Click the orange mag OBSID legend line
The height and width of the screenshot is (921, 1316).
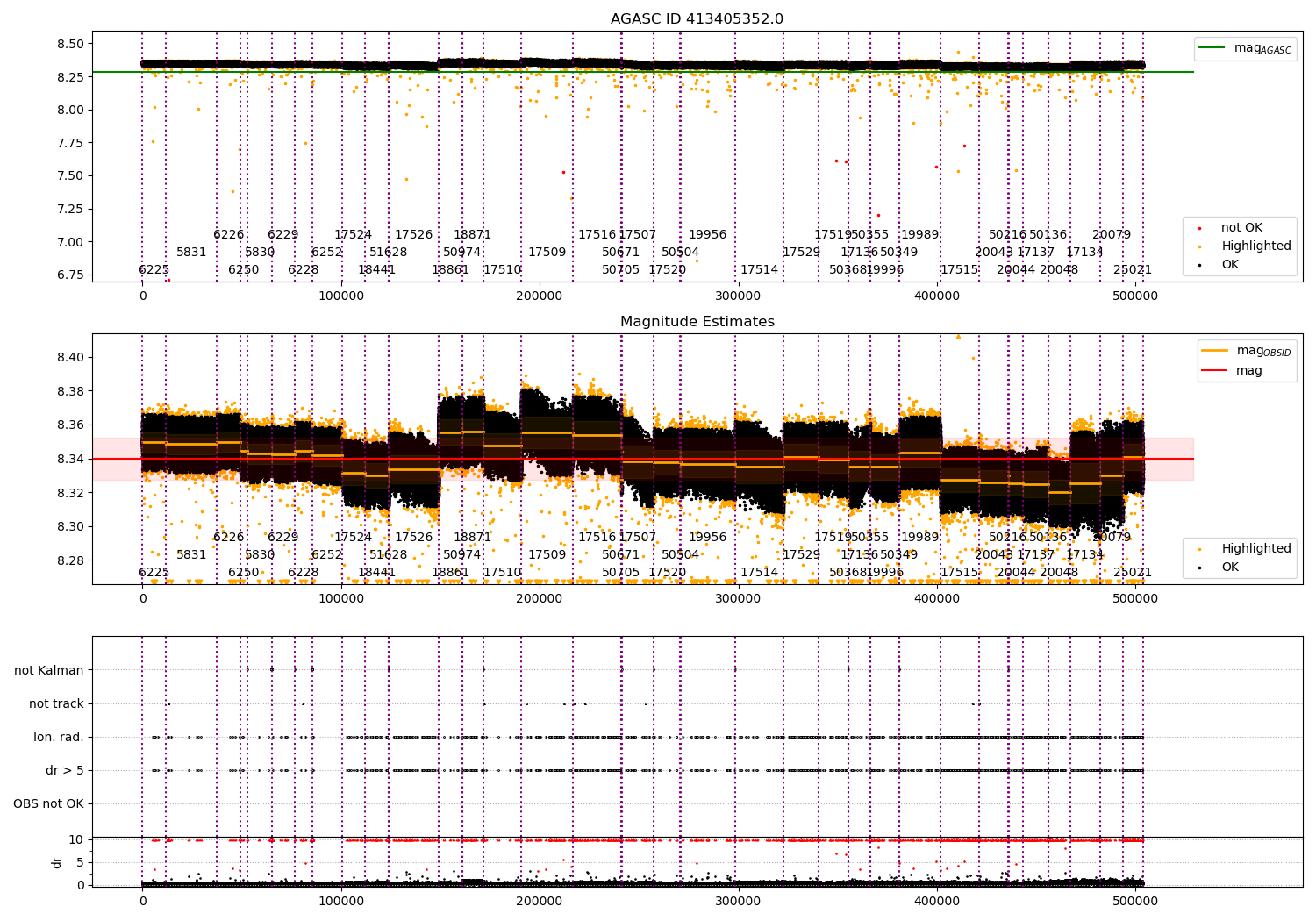[1215, 351]
